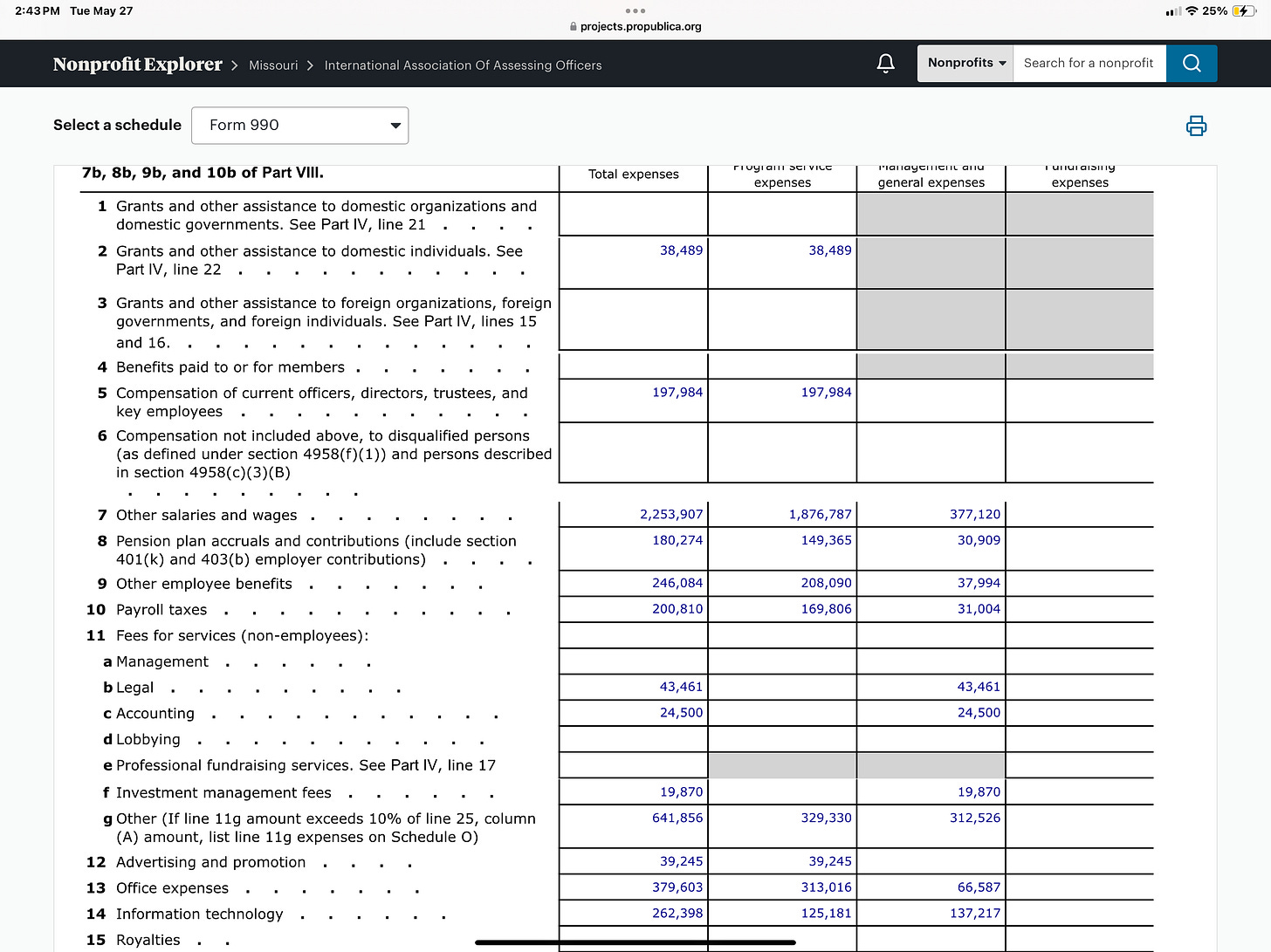Select value 312,526

975,818
